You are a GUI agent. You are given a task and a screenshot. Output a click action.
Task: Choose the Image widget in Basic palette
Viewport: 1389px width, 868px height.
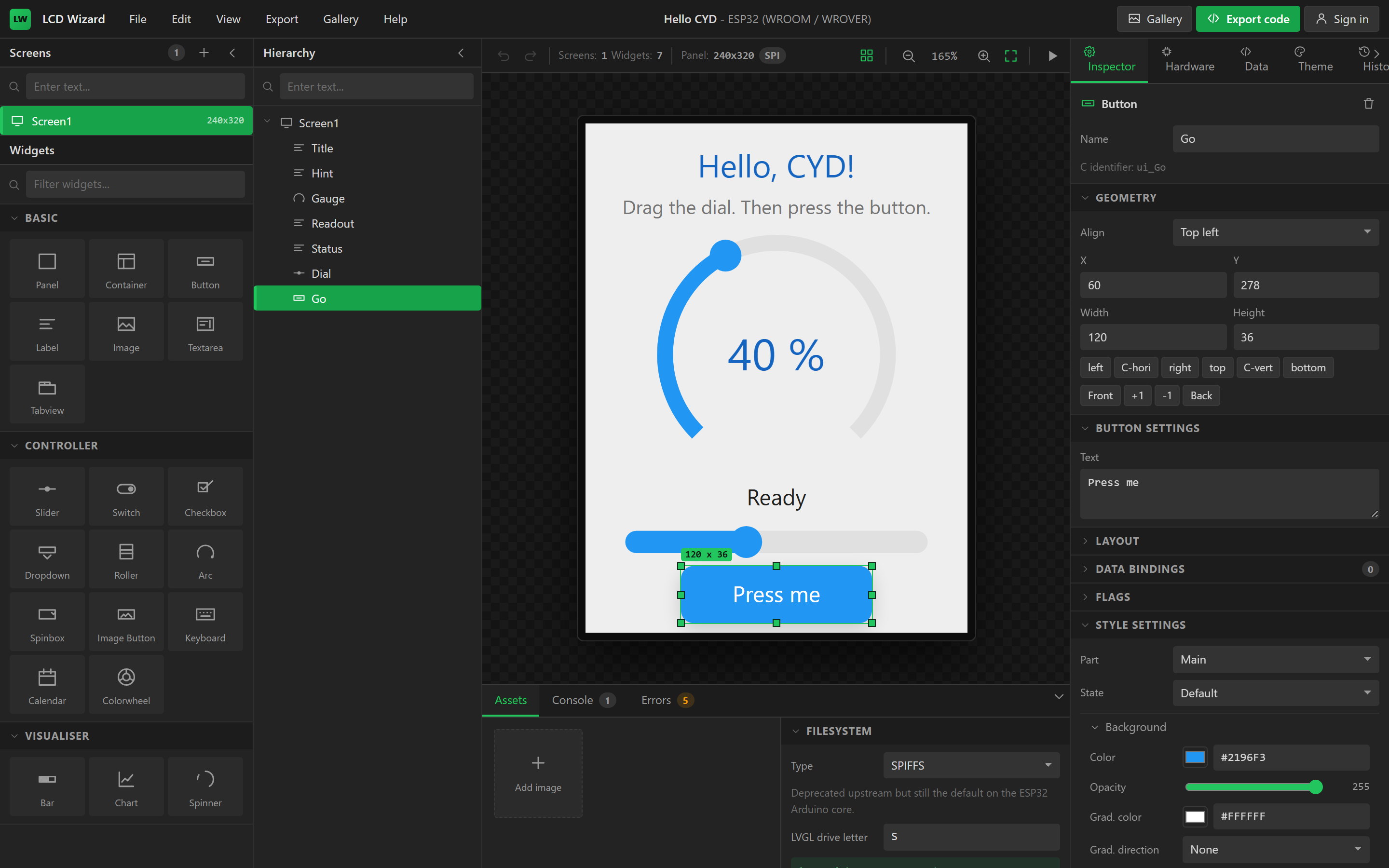coord(126,331)
